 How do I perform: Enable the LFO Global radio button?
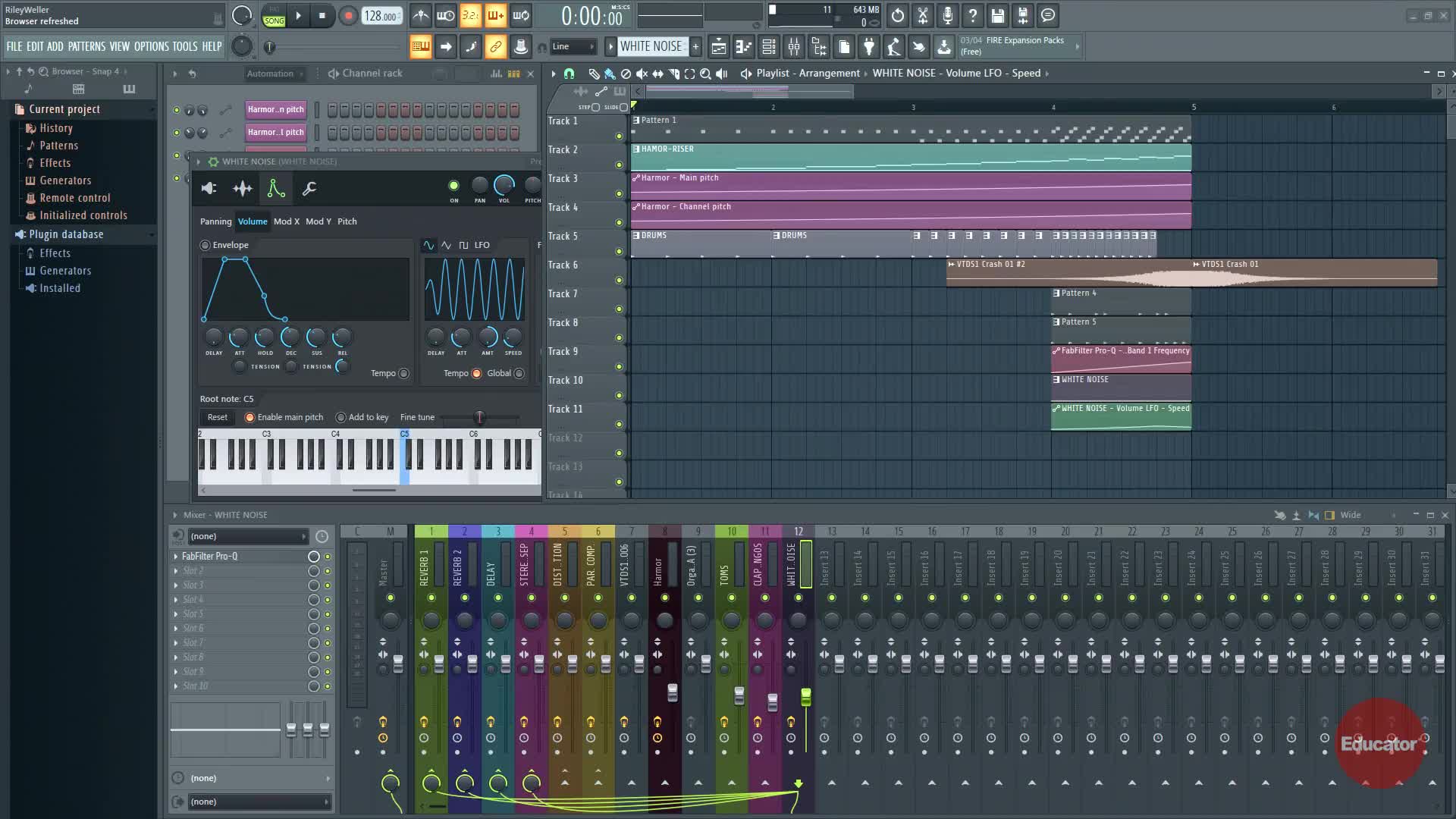point(519,373)
